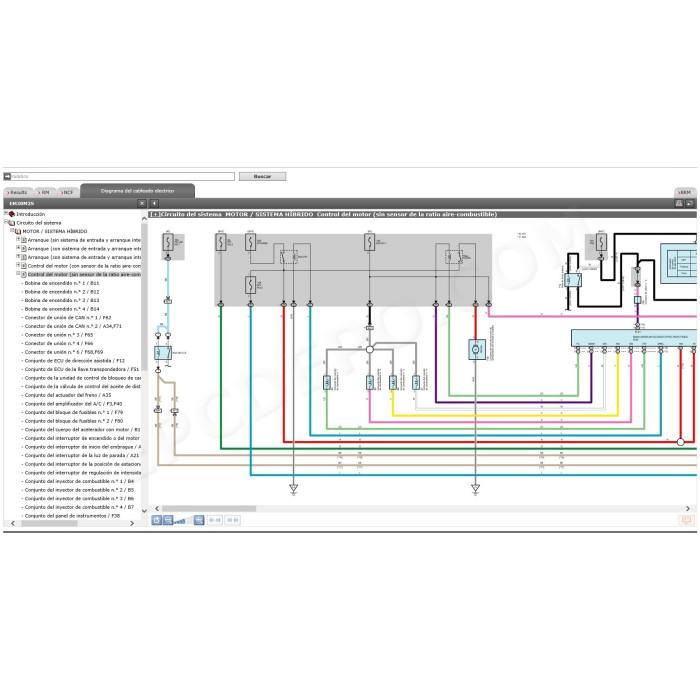Click the rightmost icon in the diagram header bar
This screenshot has height=700, width=700.
(690, 204)
